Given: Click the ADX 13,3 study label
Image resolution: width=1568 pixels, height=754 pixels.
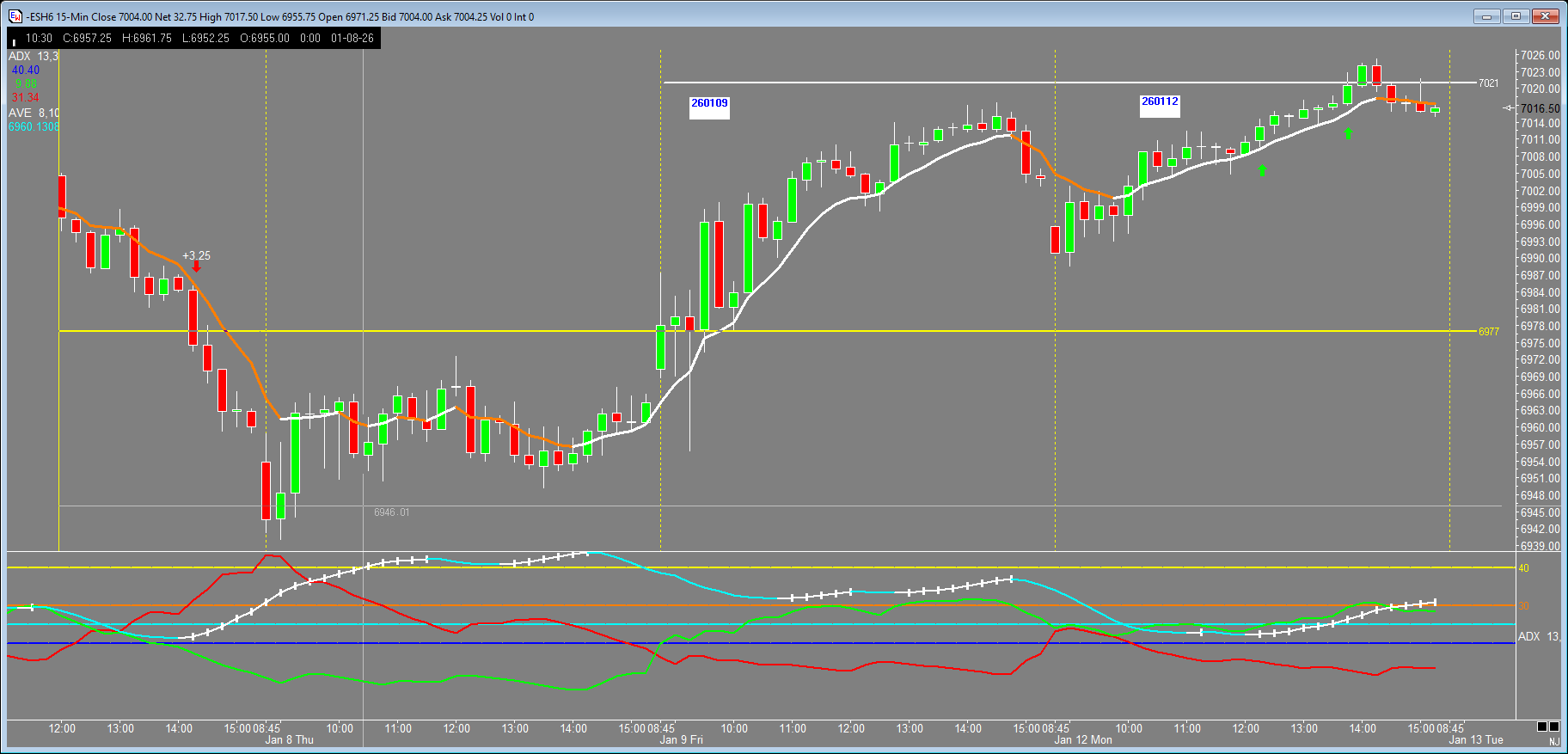Looking at the screenshot, I should [x=34, y=57].
